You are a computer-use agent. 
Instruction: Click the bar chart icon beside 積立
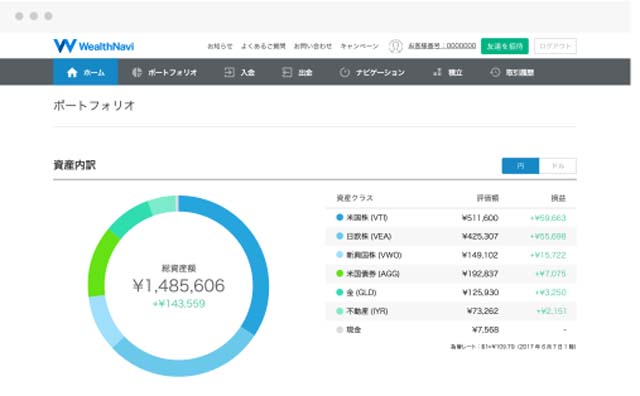click(x=437, y=72)
